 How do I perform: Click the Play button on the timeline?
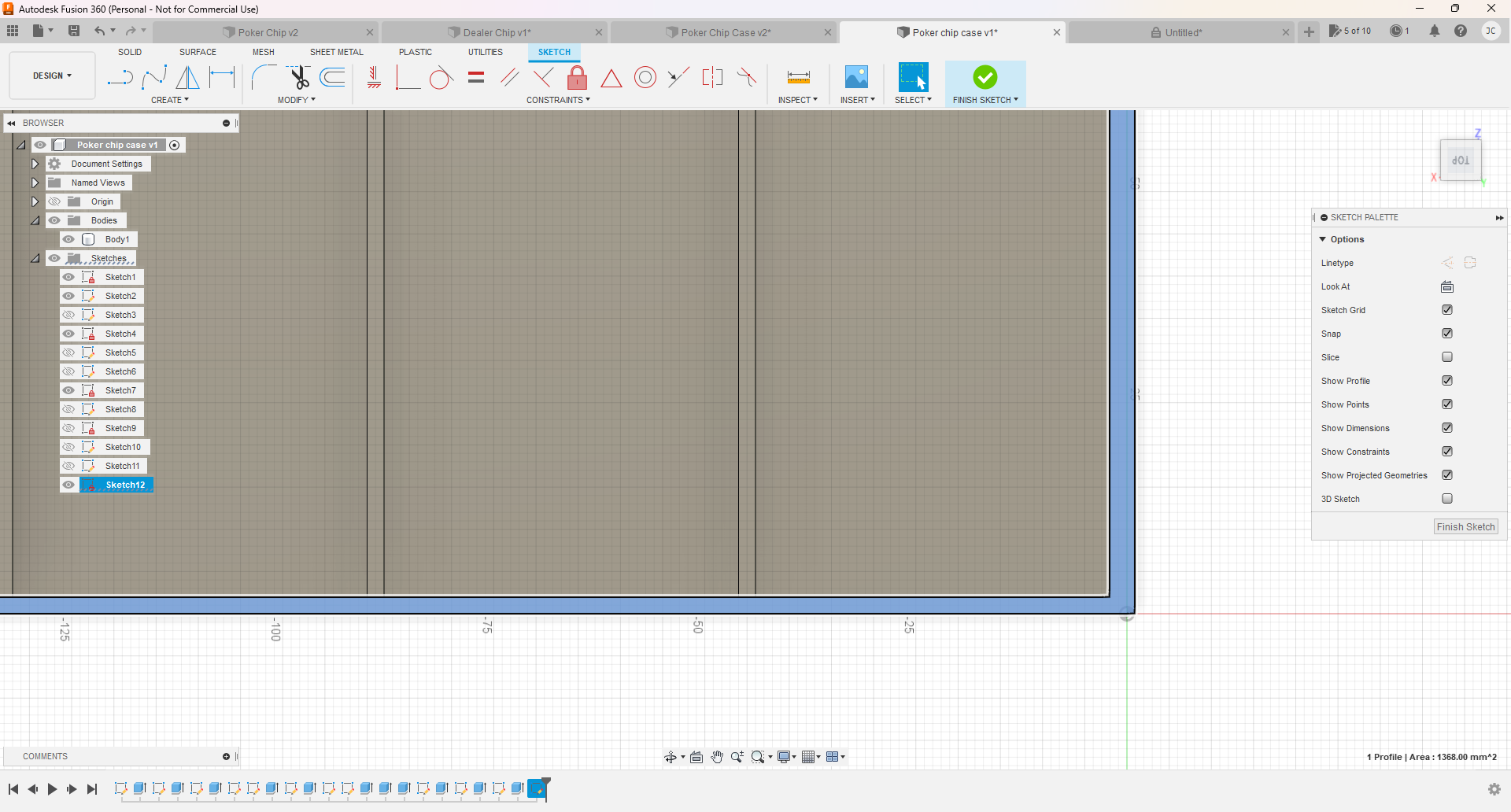[52, 789]
